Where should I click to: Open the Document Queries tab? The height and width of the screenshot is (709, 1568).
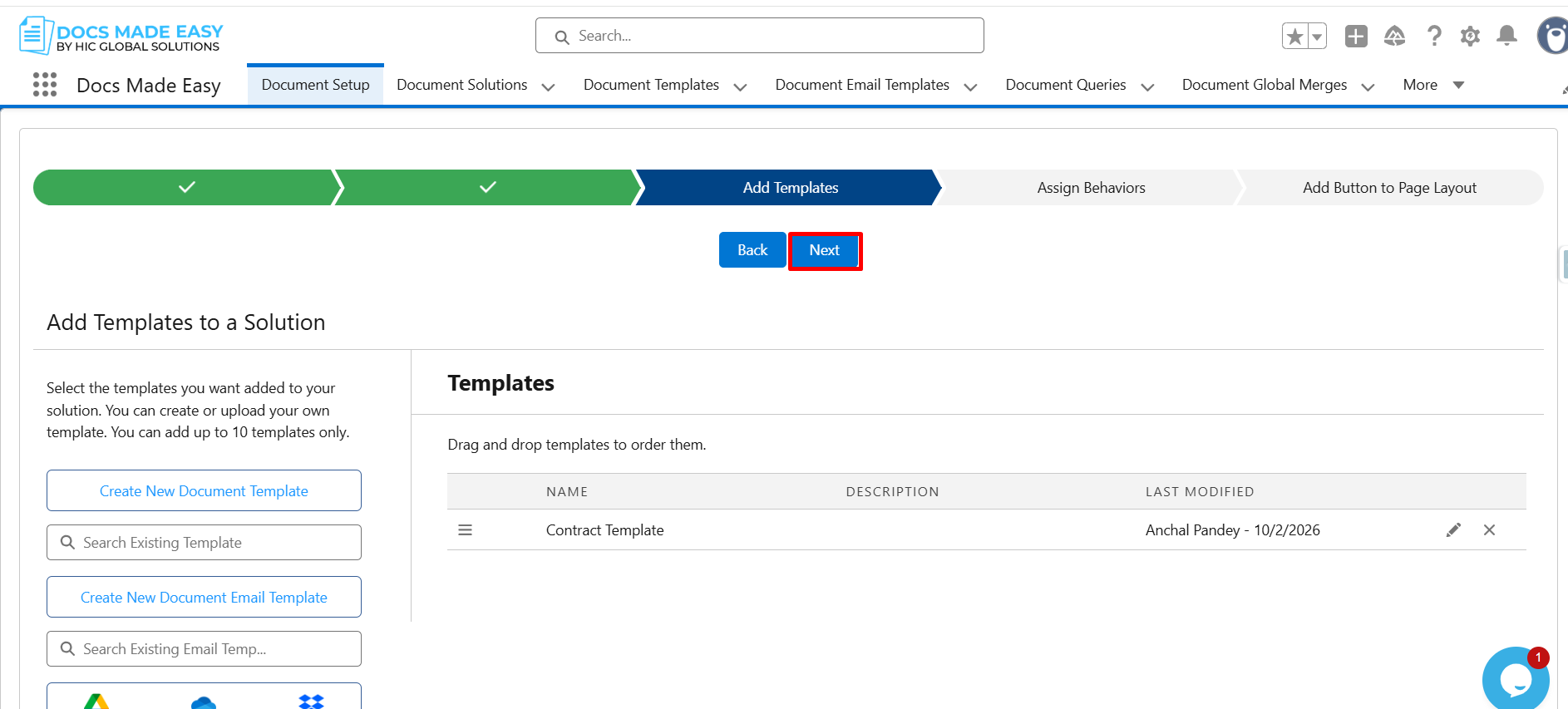[x=1065, y=85]
